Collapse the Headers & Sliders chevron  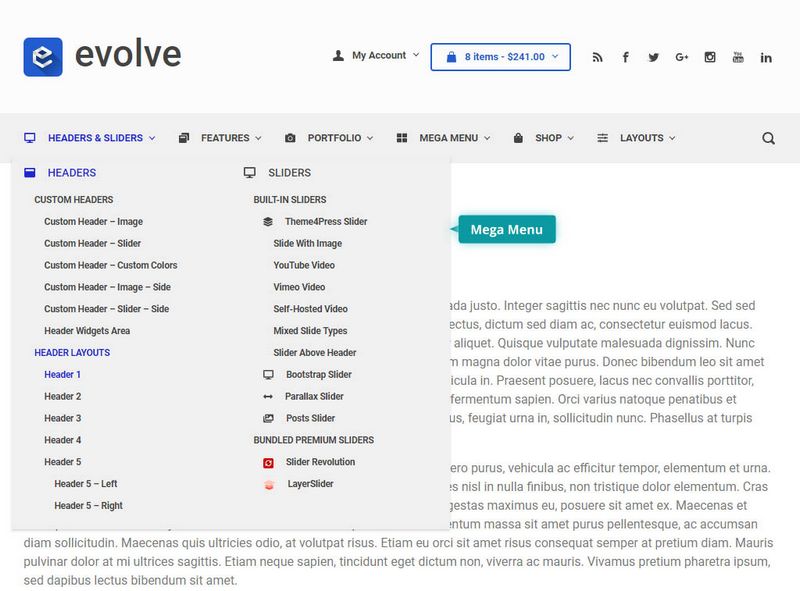(152, 138)
